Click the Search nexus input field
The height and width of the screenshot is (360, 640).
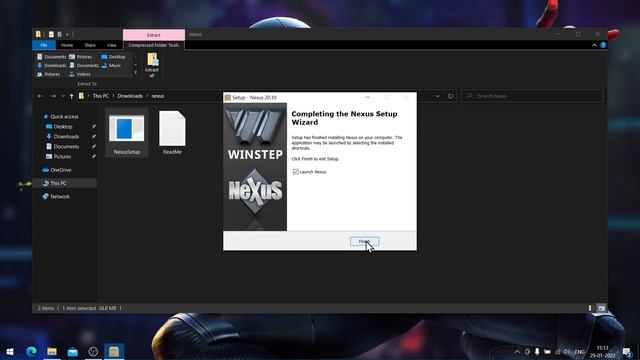[x=533, y=96]
